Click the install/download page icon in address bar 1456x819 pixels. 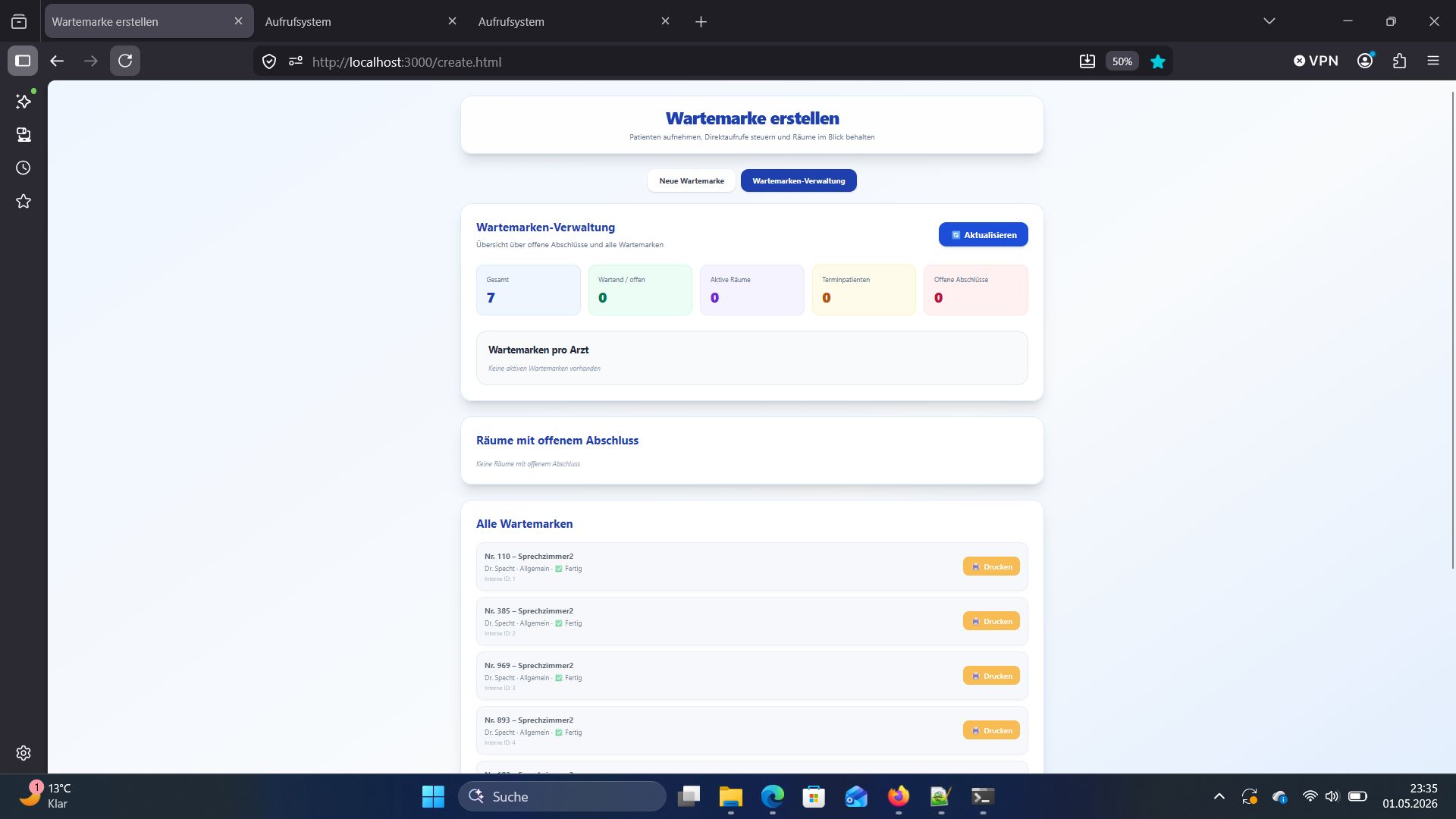tap(1087, 61)
